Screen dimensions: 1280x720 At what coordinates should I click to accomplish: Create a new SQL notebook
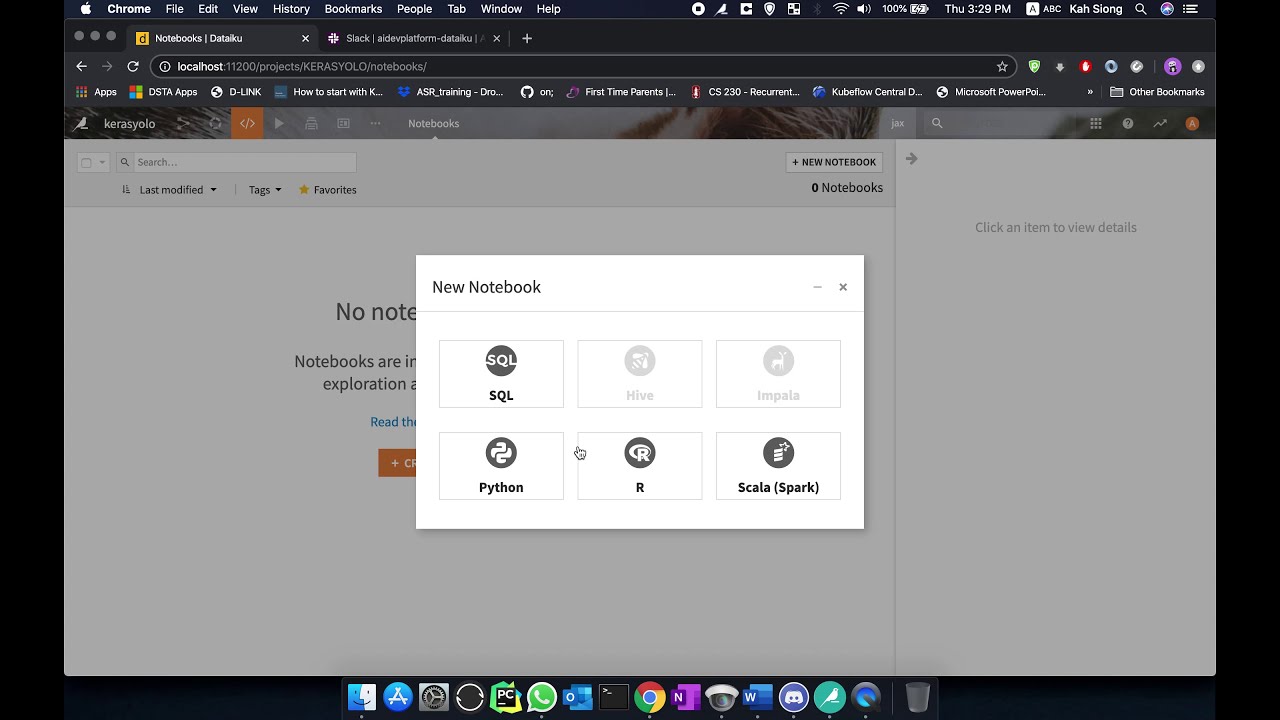click(501, 374)
